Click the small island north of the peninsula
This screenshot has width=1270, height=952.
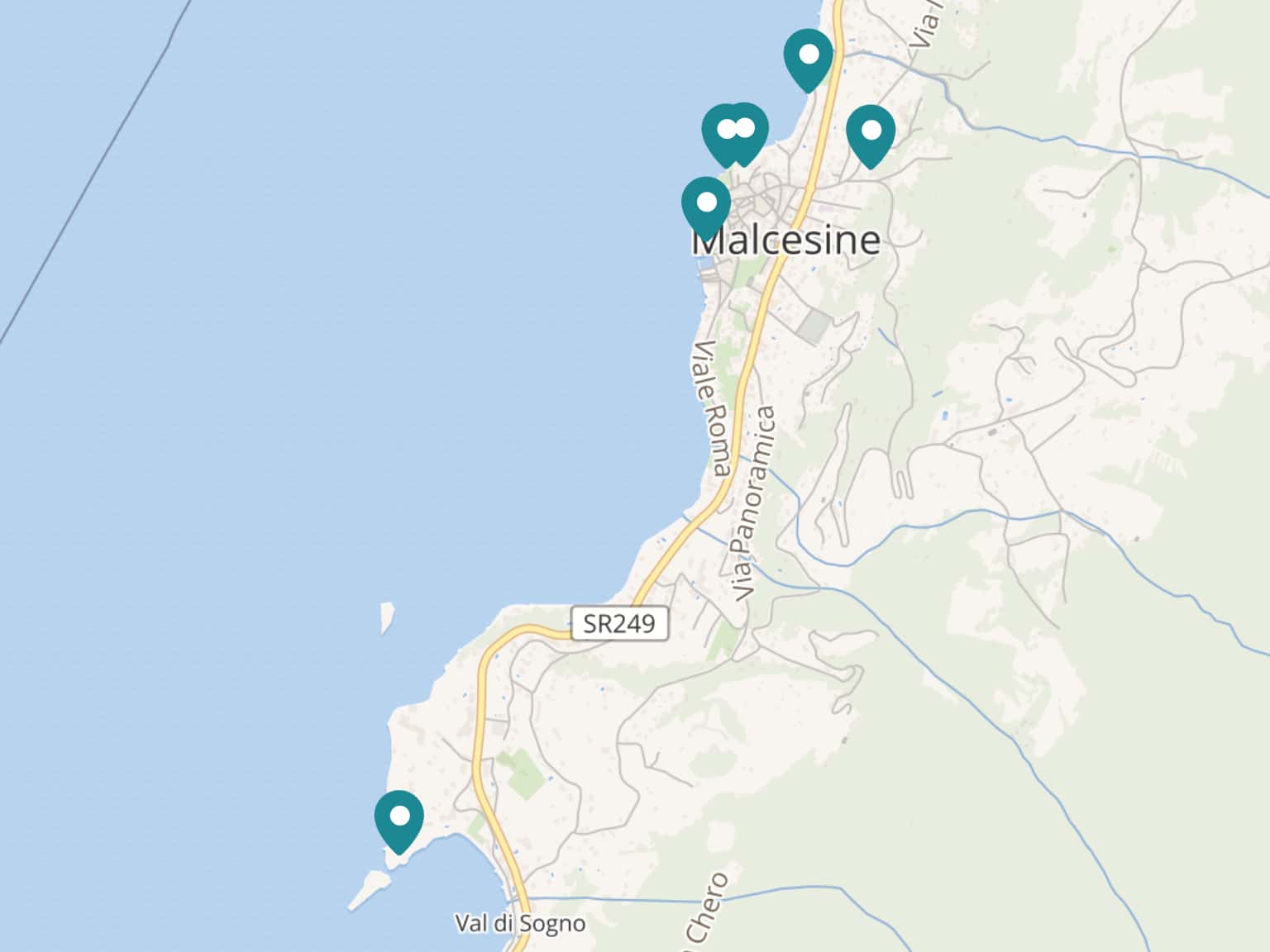[x=386, y=617]
